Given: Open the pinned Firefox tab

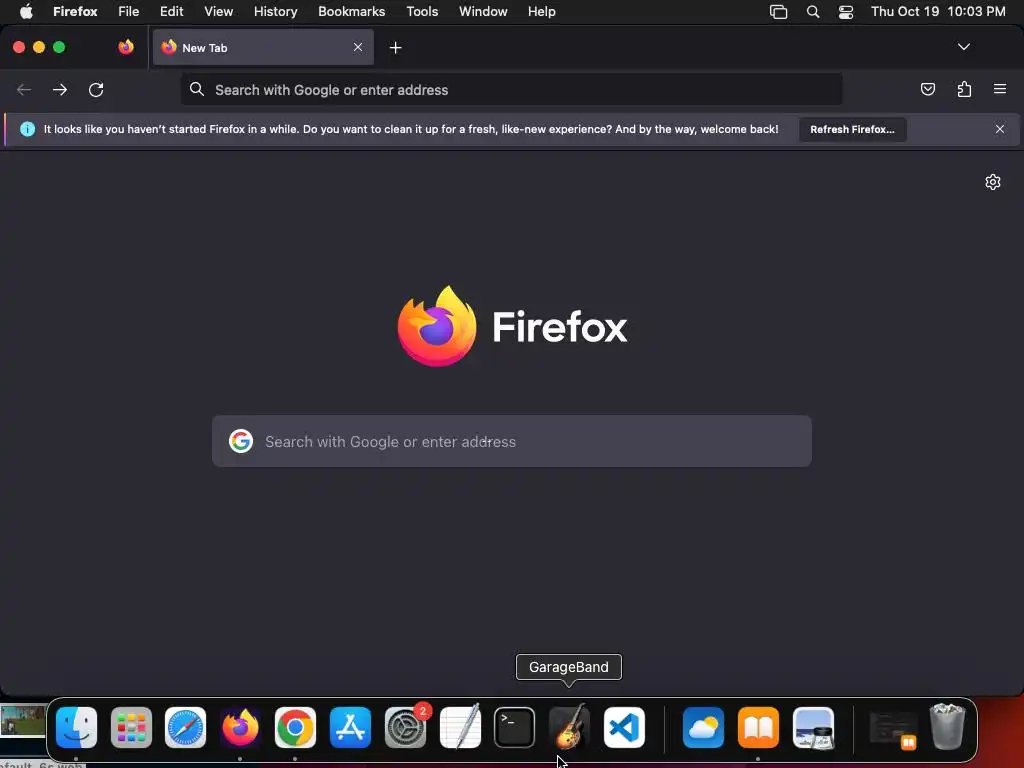Looking at the screenshot, I should [x=126, y=47].
